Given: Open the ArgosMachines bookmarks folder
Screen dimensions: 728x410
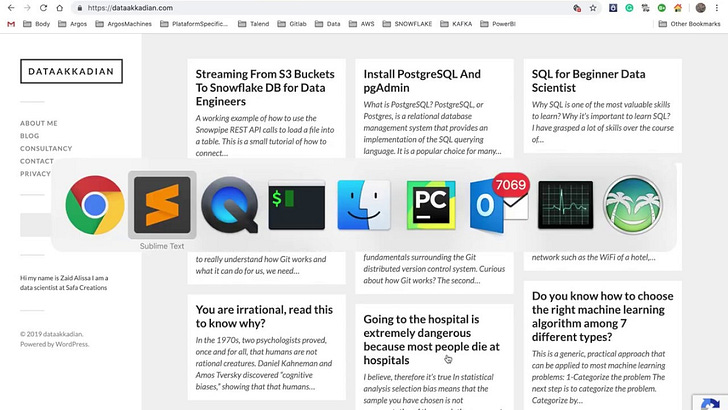Looking at the screenshot, I should coord(124,24).
